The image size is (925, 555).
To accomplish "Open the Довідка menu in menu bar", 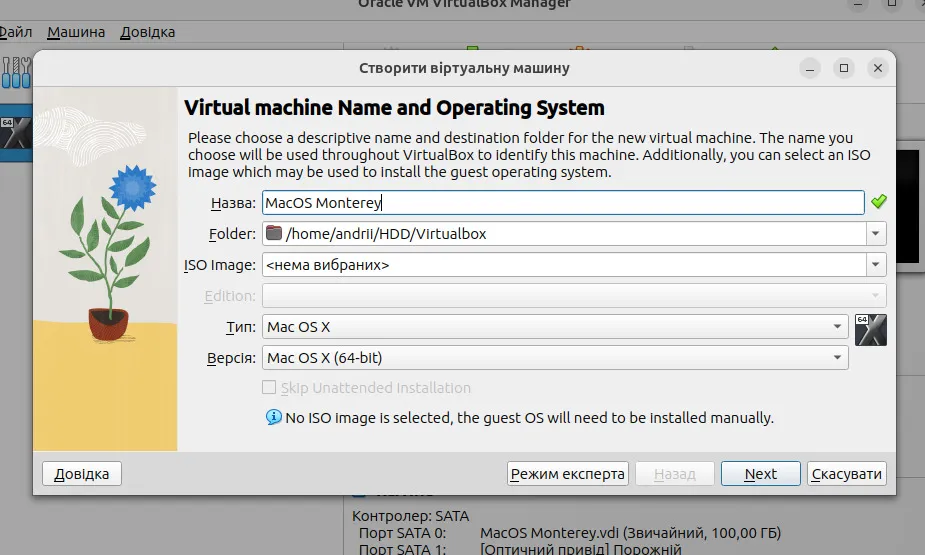I will click(147, 32).
